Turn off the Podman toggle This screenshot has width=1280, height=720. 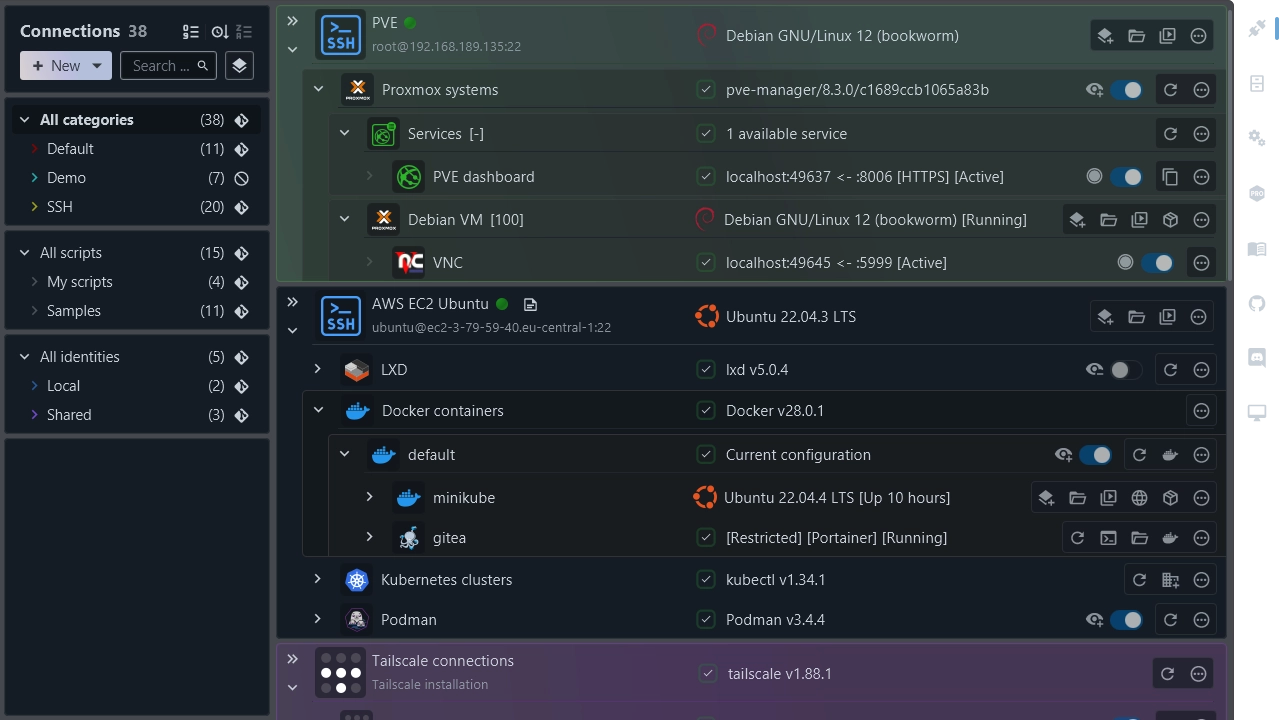click(x=1127, y=620)
